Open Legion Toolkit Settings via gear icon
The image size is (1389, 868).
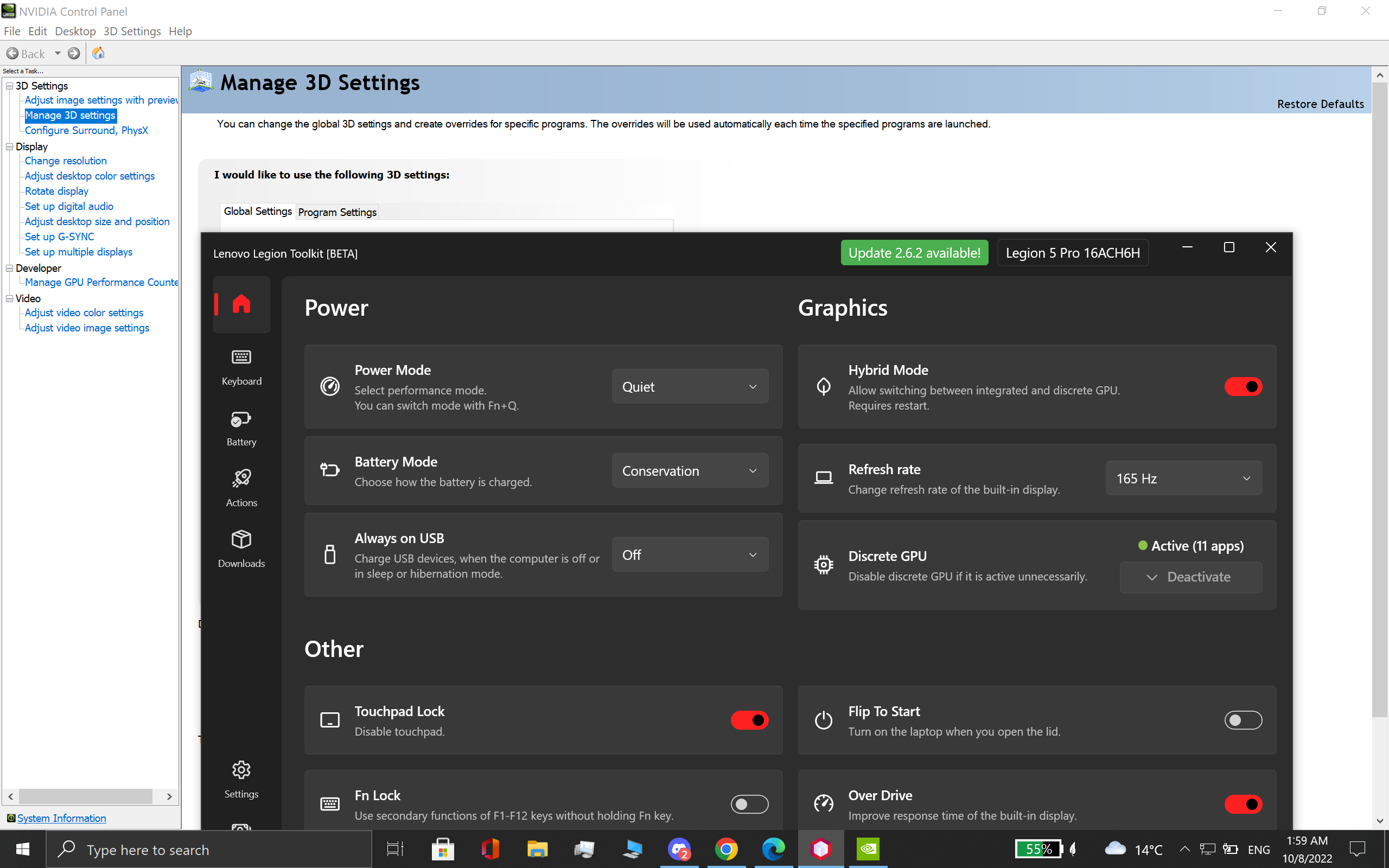(241, 778)
